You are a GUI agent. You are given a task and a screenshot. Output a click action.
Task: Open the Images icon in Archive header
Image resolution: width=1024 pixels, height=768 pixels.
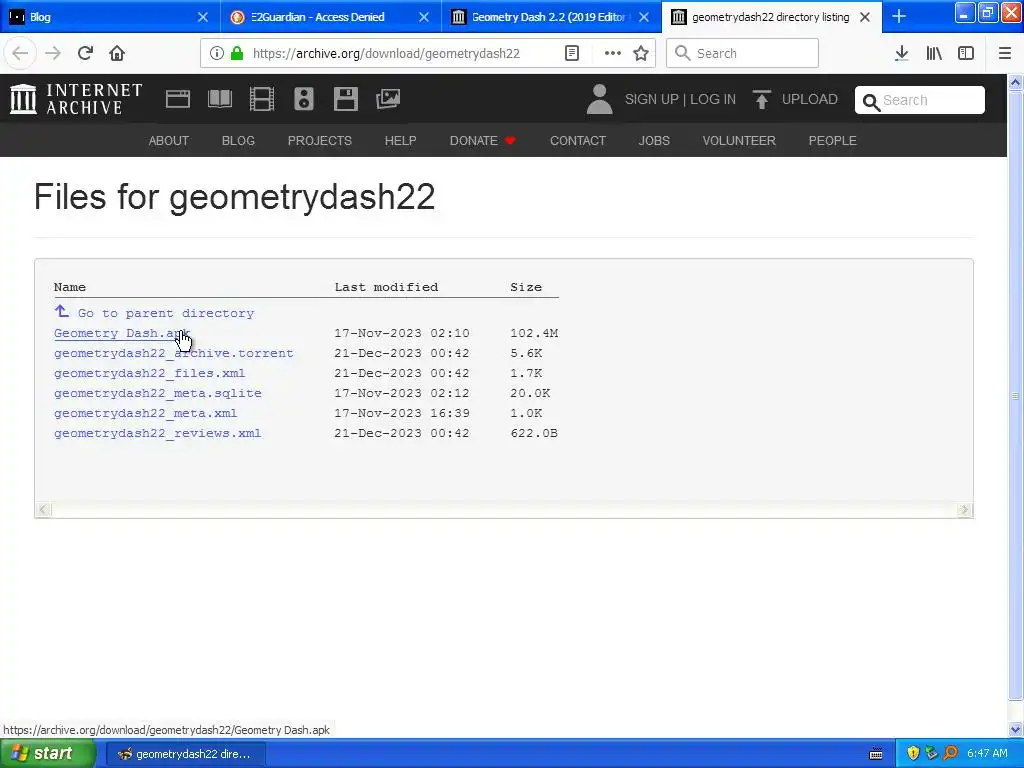[388, 99]
